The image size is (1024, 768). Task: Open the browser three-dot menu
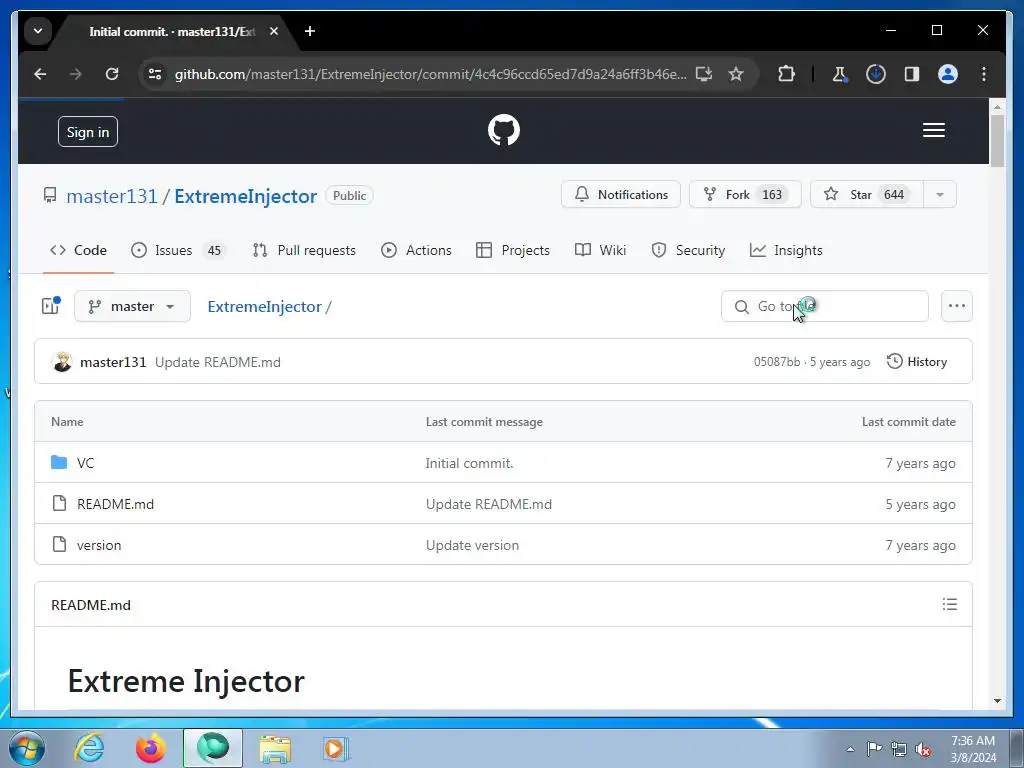click(x=984, y=74)
